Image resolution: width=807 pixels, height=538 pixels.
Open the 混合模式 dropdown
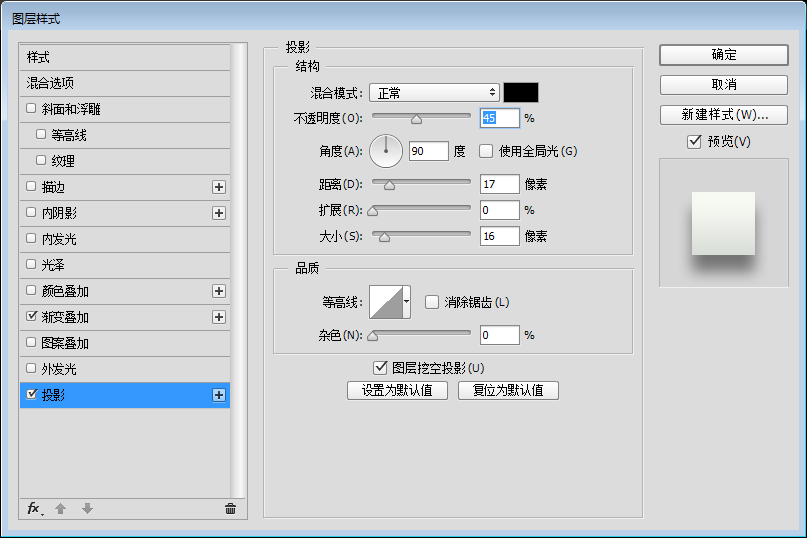434,93
